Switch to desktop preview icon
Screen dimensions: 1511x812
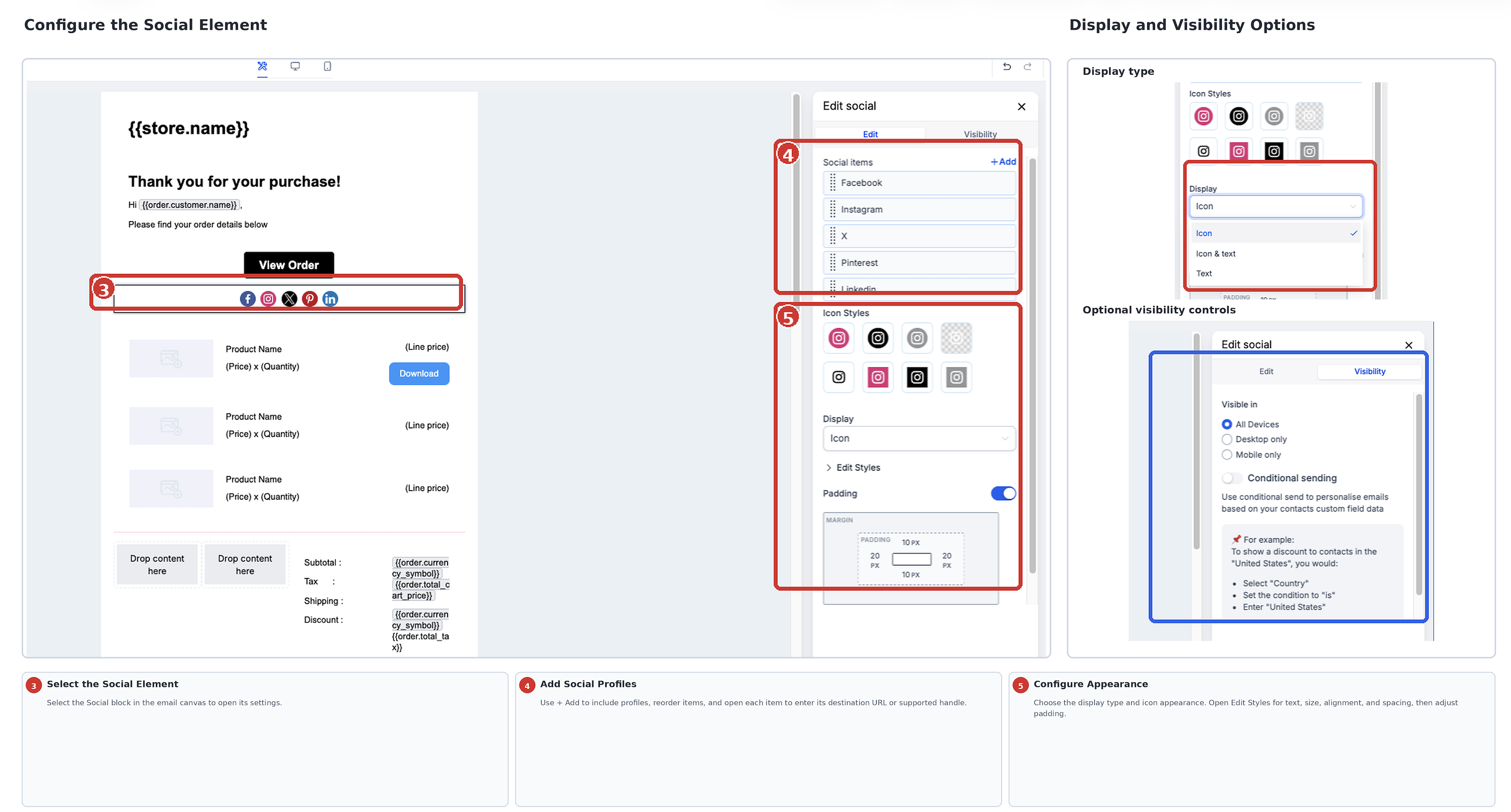pos(295,66)
